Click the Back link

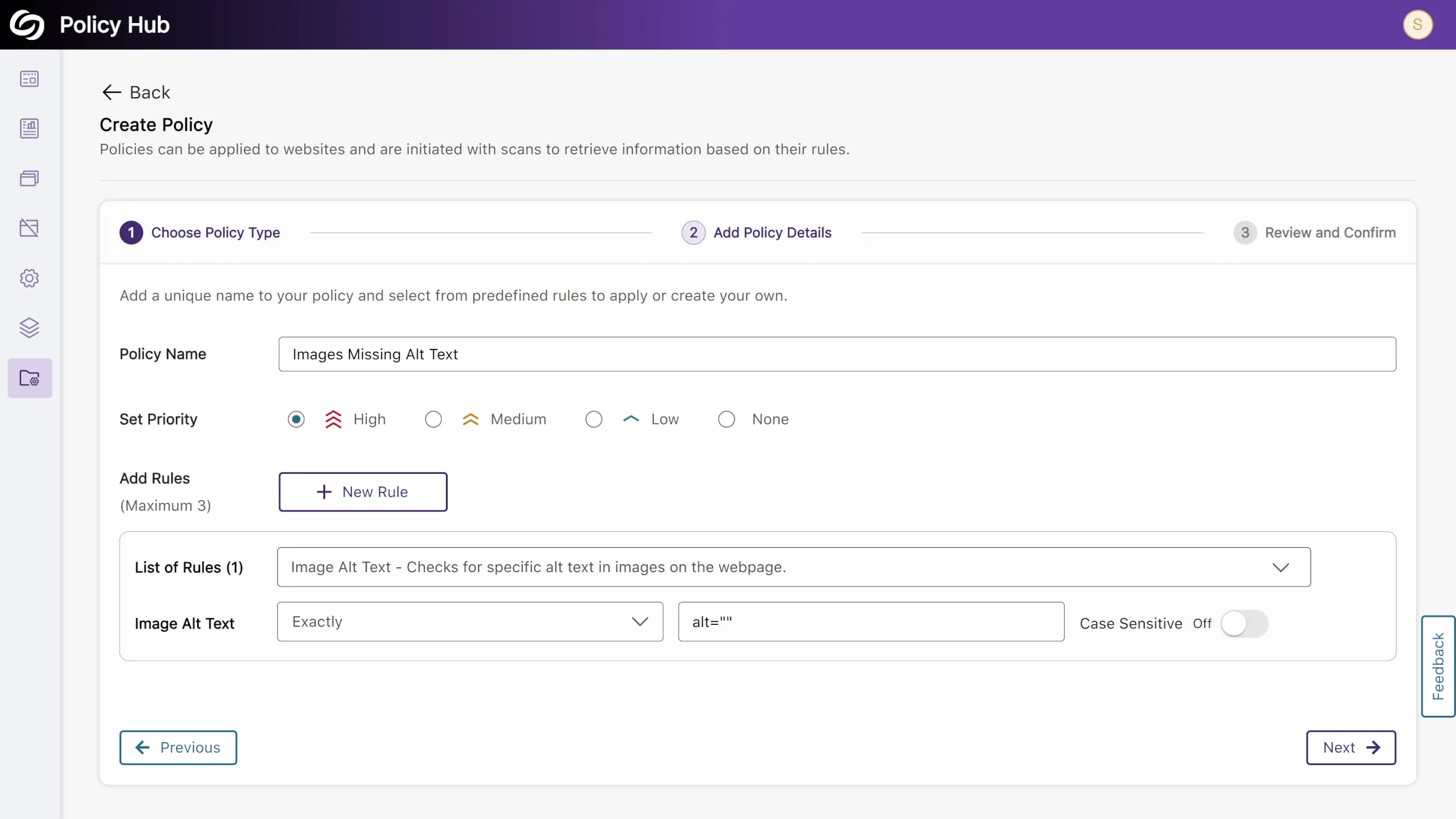click(x=136, y=92)
